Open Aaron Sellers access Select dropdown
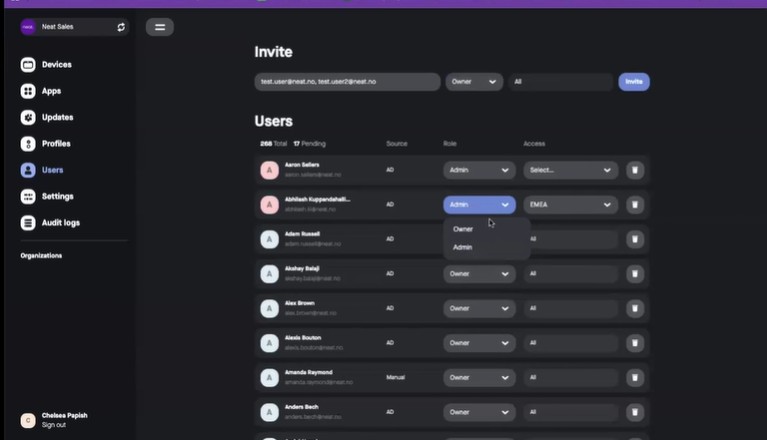This screenshot has width=767, height=440. 571,170
